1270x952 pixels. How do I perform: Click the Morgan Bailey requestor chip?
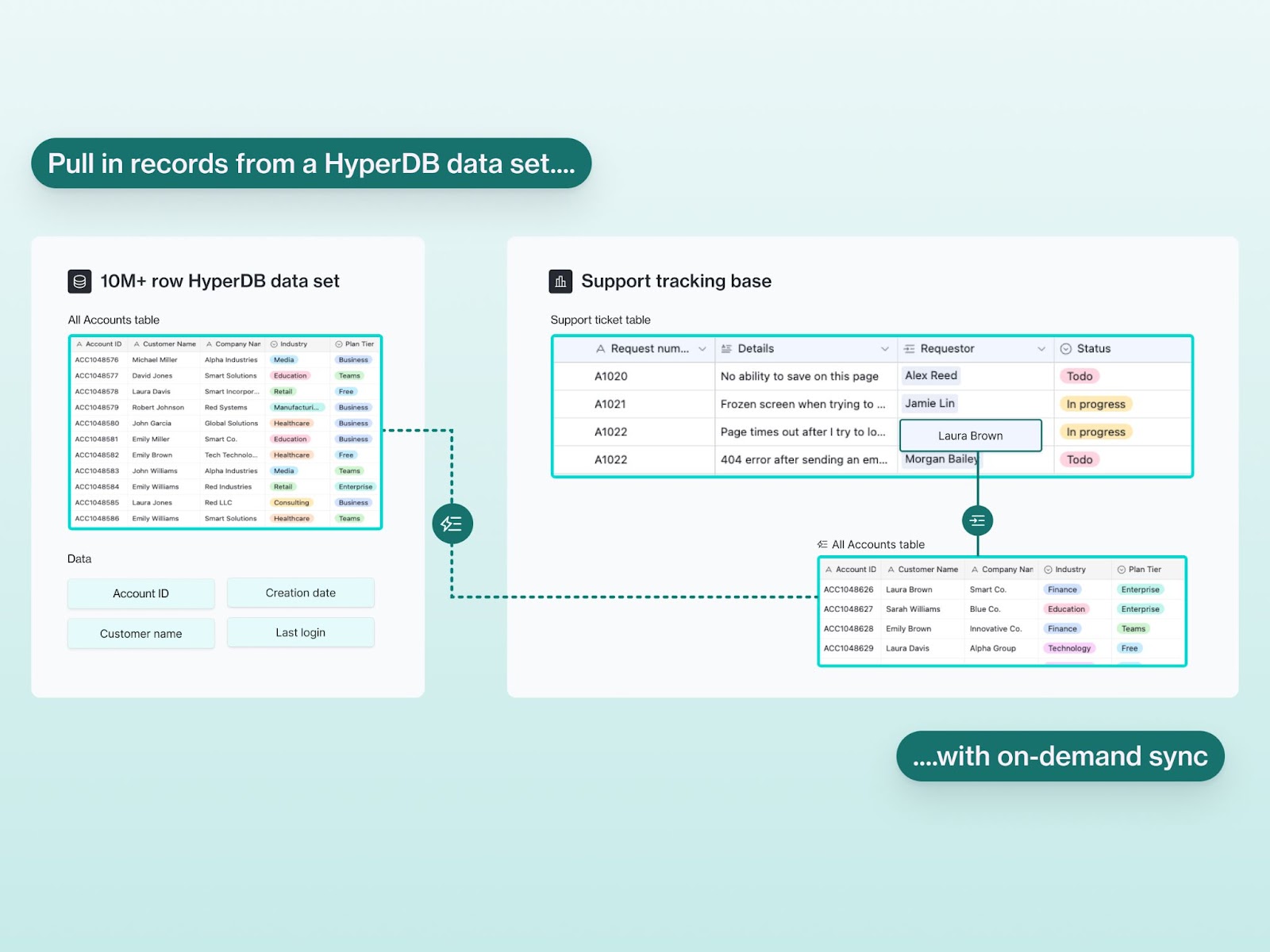click(941, 459)
